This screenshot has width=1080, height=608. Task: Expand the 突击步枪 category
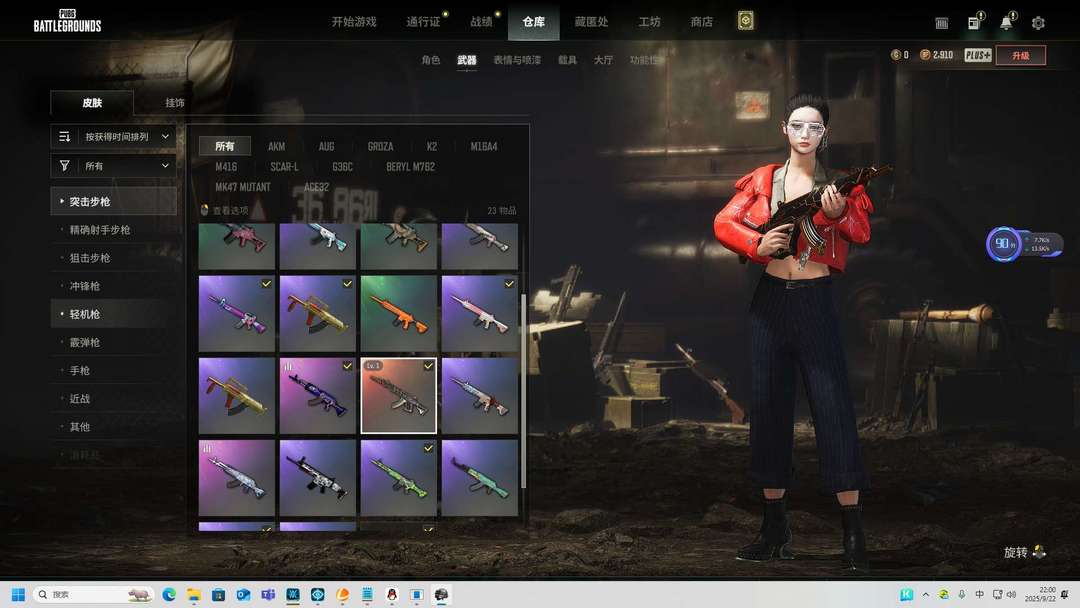coord(114,201)
